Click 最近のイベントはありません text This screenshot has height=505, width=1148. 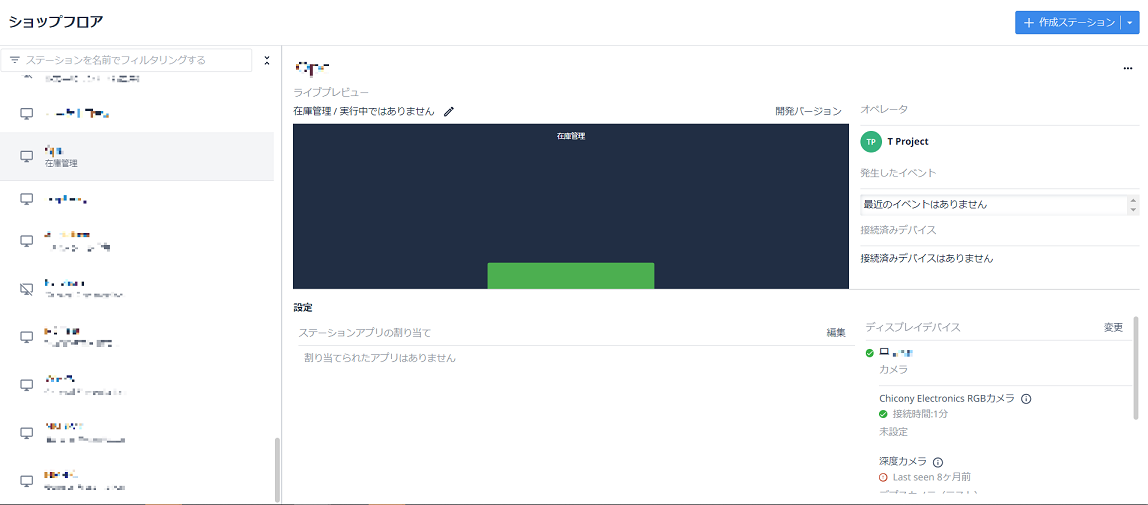pos(924,205)
